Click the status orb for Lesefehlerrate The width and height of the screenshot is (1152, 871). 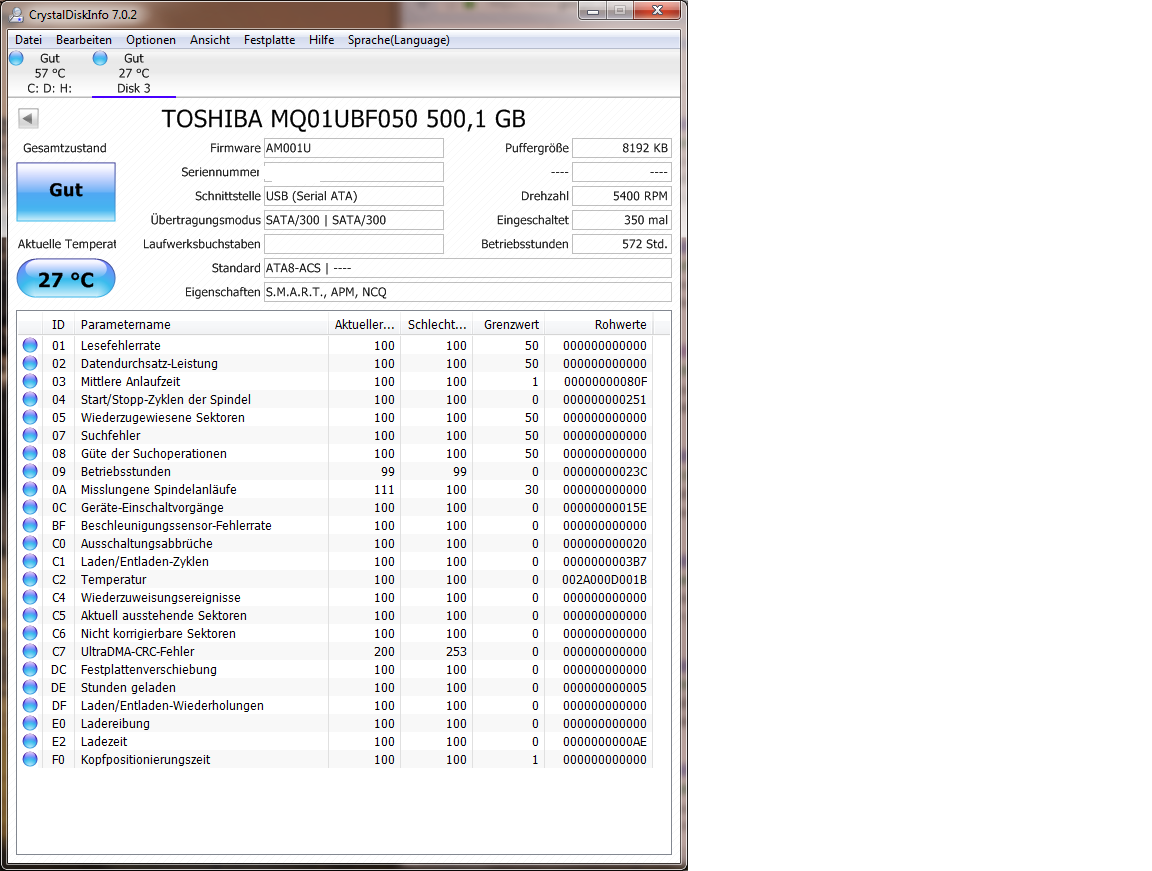click(x=30, y=345)
